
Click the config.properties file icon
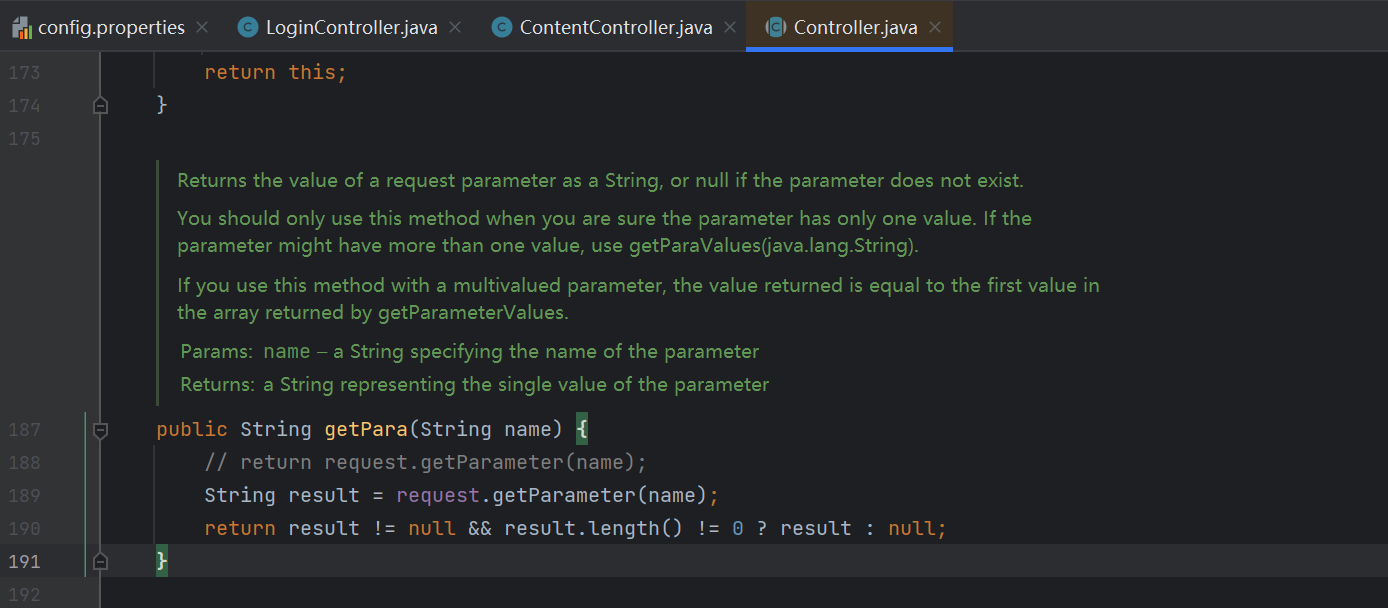tap(22, 27)
